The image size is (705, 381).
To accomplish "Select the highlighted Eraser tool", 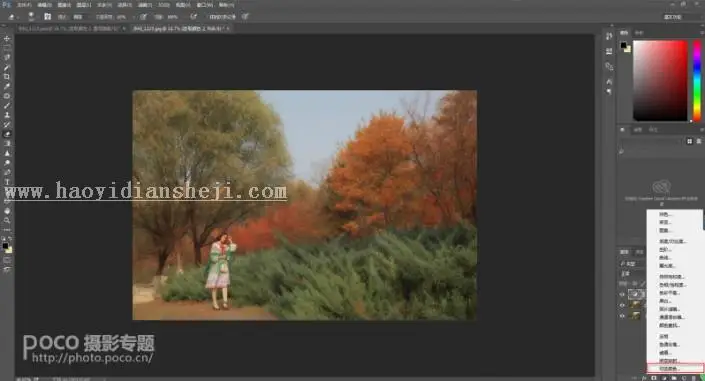I will [7, 134].
